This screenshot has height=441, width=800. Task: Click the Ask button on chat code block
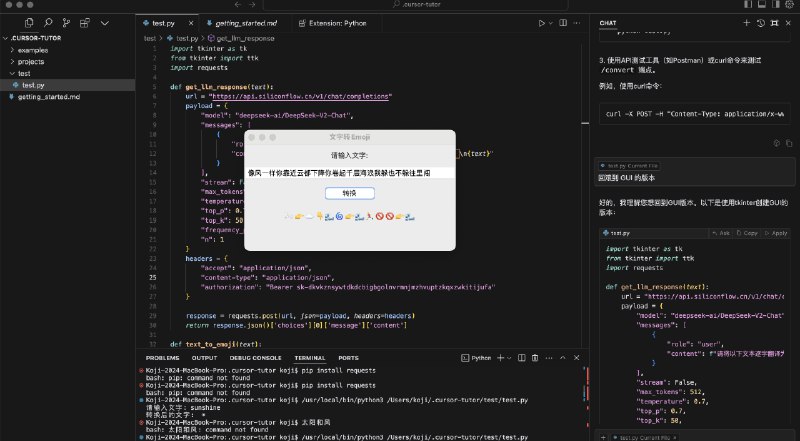point(721,233)
